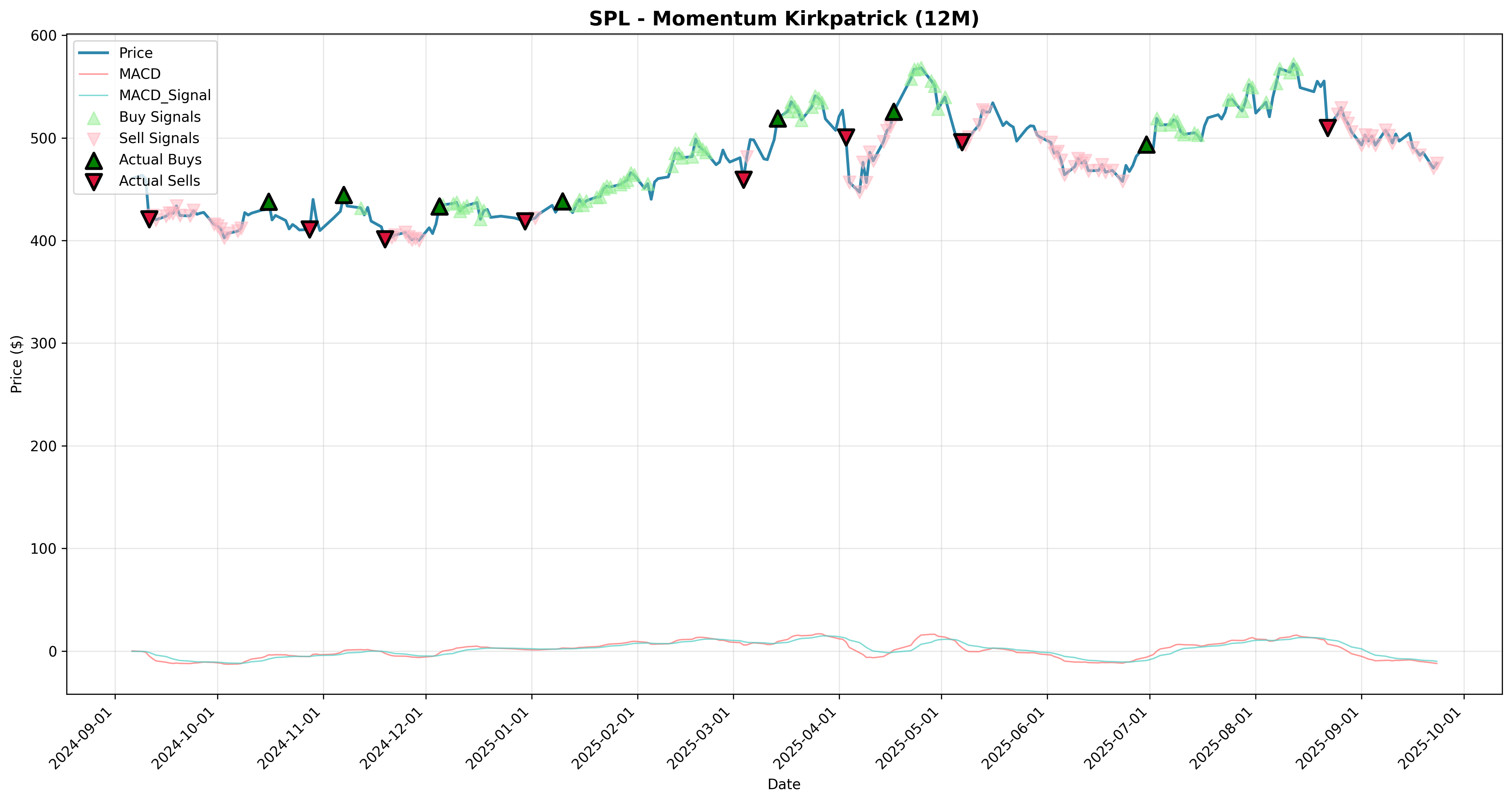The width and height of the screenshot is (1512, 802).
Task: Select the Actual Buy marker in early December 2024
Action: pos(440,206)
